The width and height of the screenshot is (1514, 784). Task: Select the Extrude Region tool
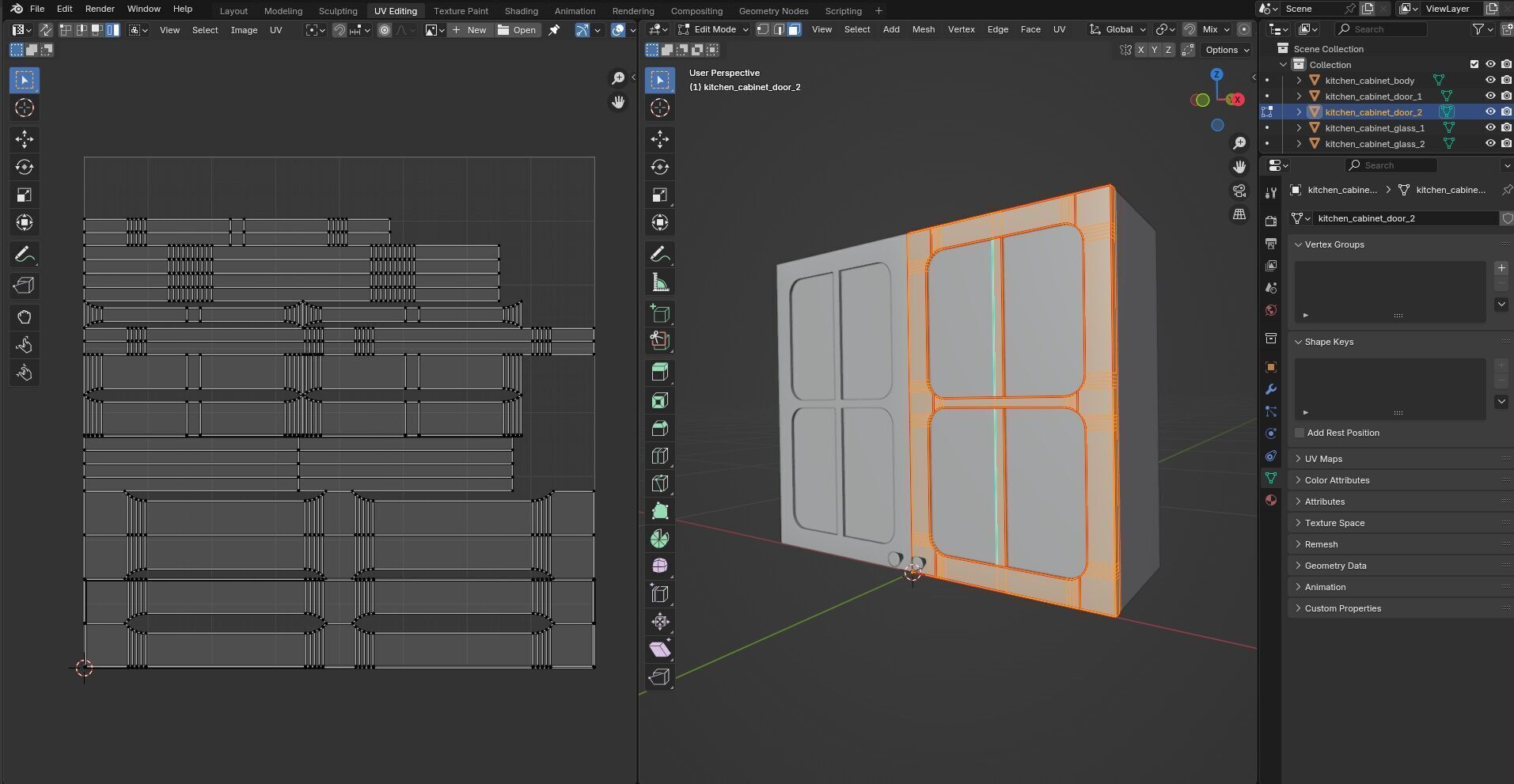point(660,372)
